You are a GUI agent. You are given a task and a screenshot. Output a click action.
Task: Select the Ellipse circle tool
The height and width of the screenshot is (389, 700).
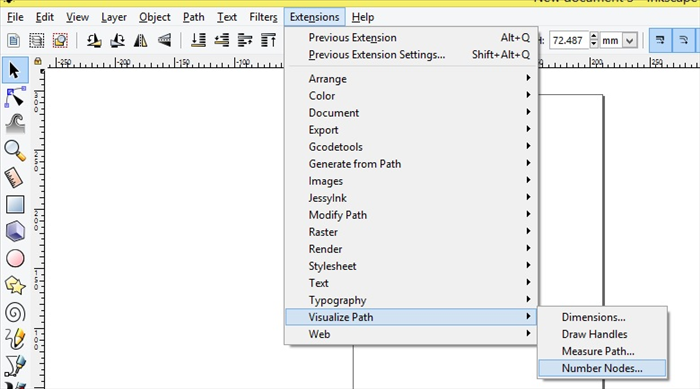click(x=15, y=258)
